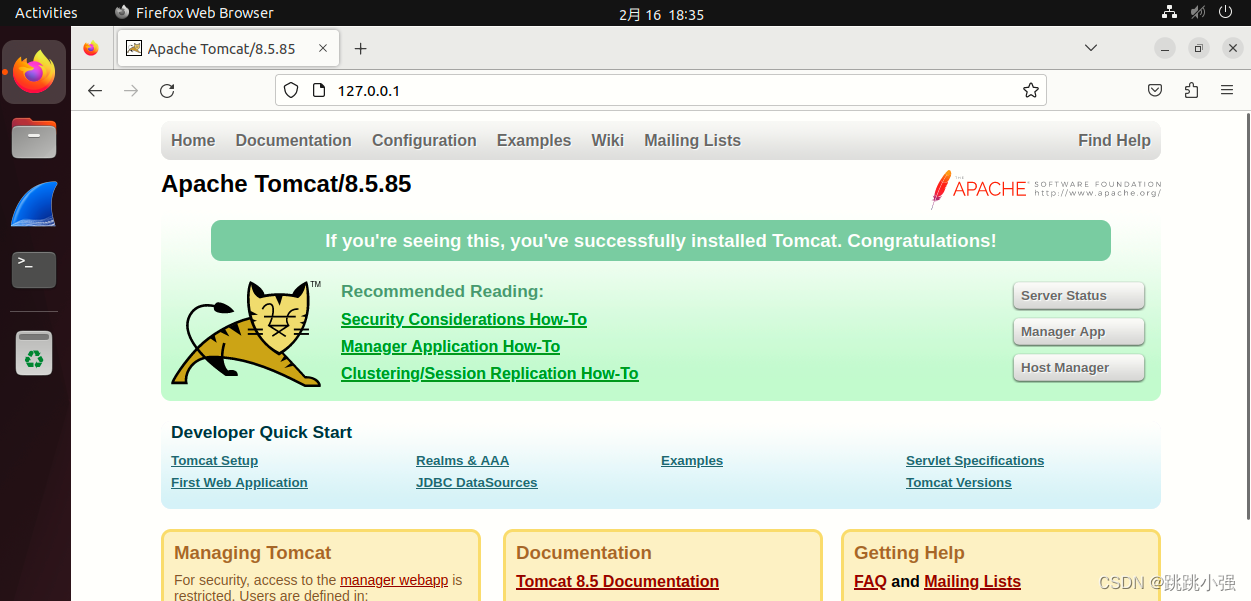The height and width of the screenshot is (601, 1251).
Task: Open the Activities overview
Action: click(x=46, y=13)
